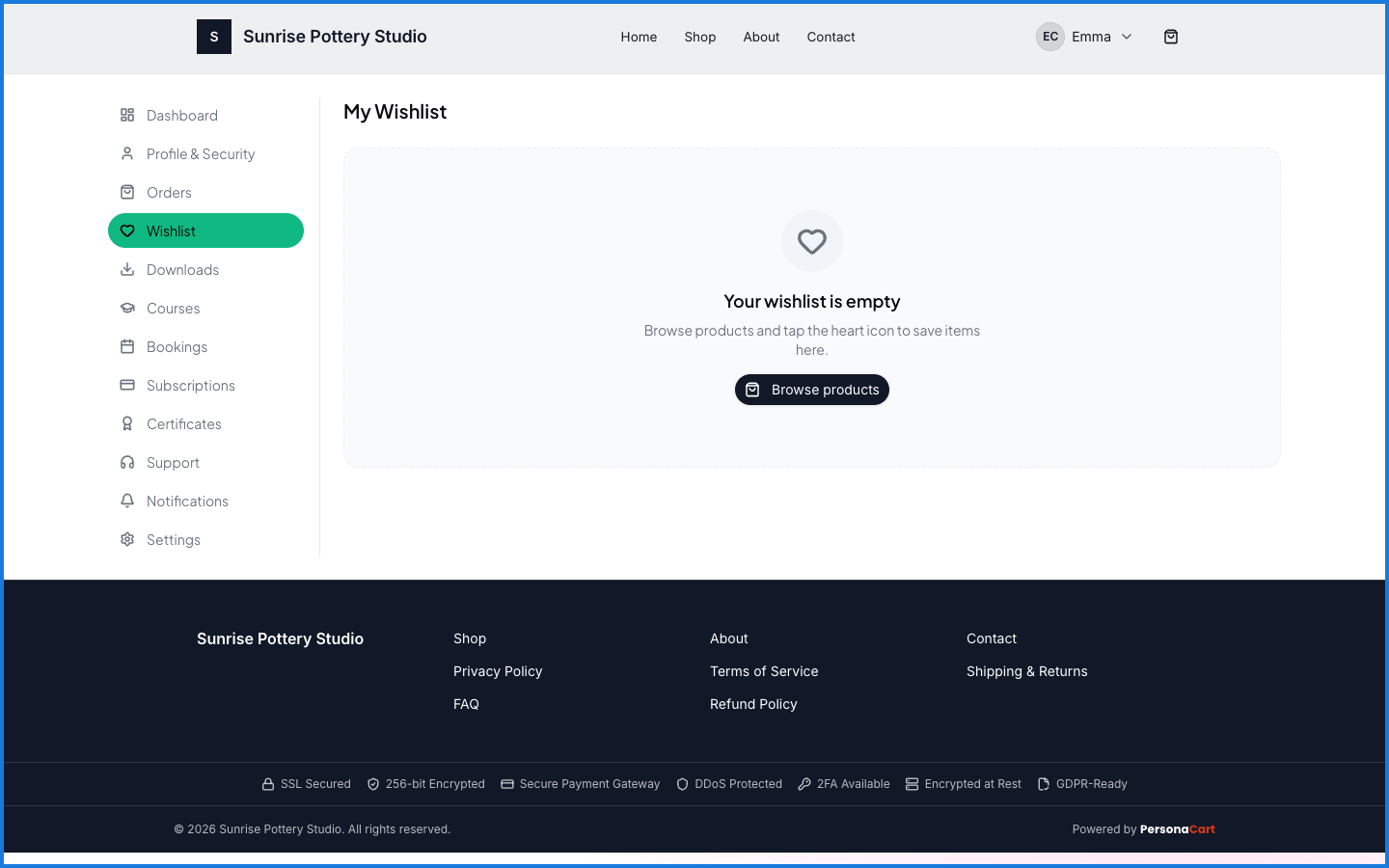Click the EC avatar circle

tap(1050, 37)
